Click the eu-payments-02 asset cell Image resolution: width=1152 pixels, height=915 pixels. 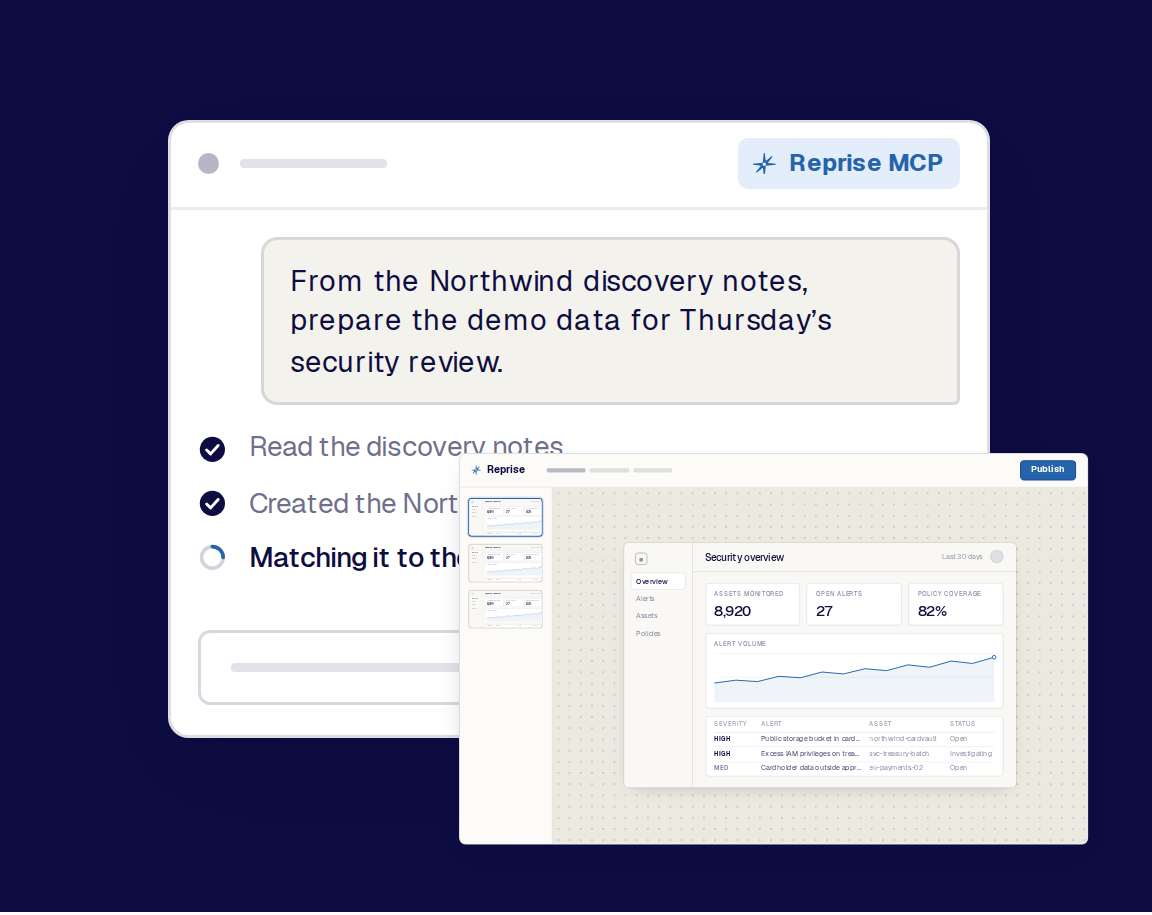coord(896,768)
